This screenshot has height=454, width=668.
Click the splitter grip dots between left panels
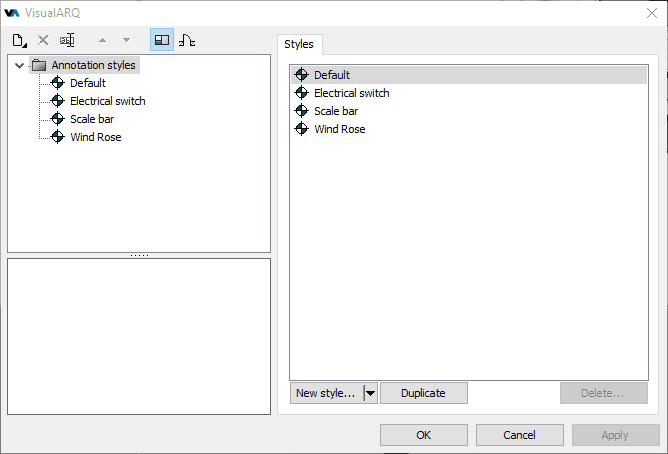click(139, 256)
